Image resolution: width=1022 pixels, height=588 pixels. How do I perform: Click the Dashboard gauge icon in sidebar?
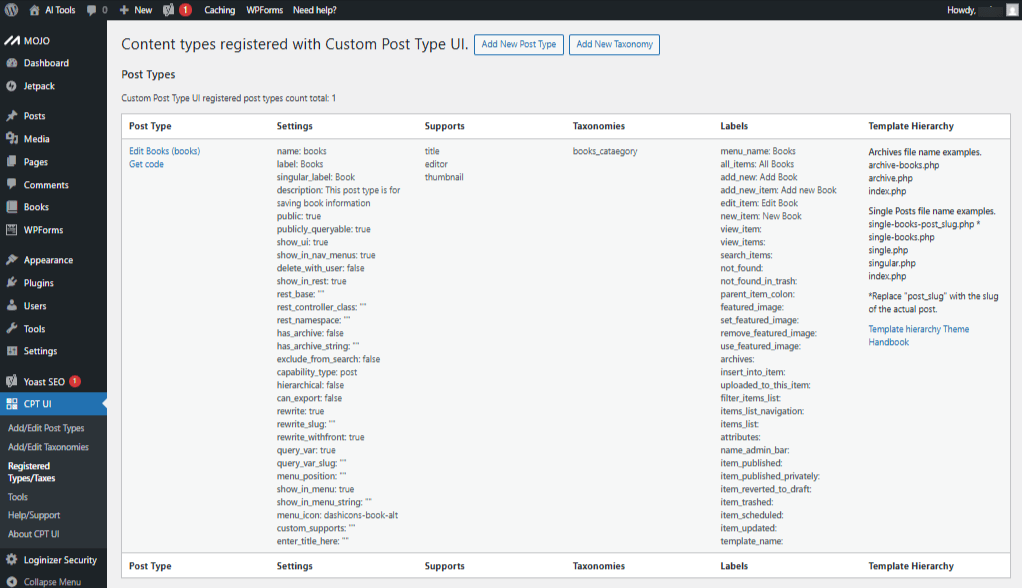point(11,63)
